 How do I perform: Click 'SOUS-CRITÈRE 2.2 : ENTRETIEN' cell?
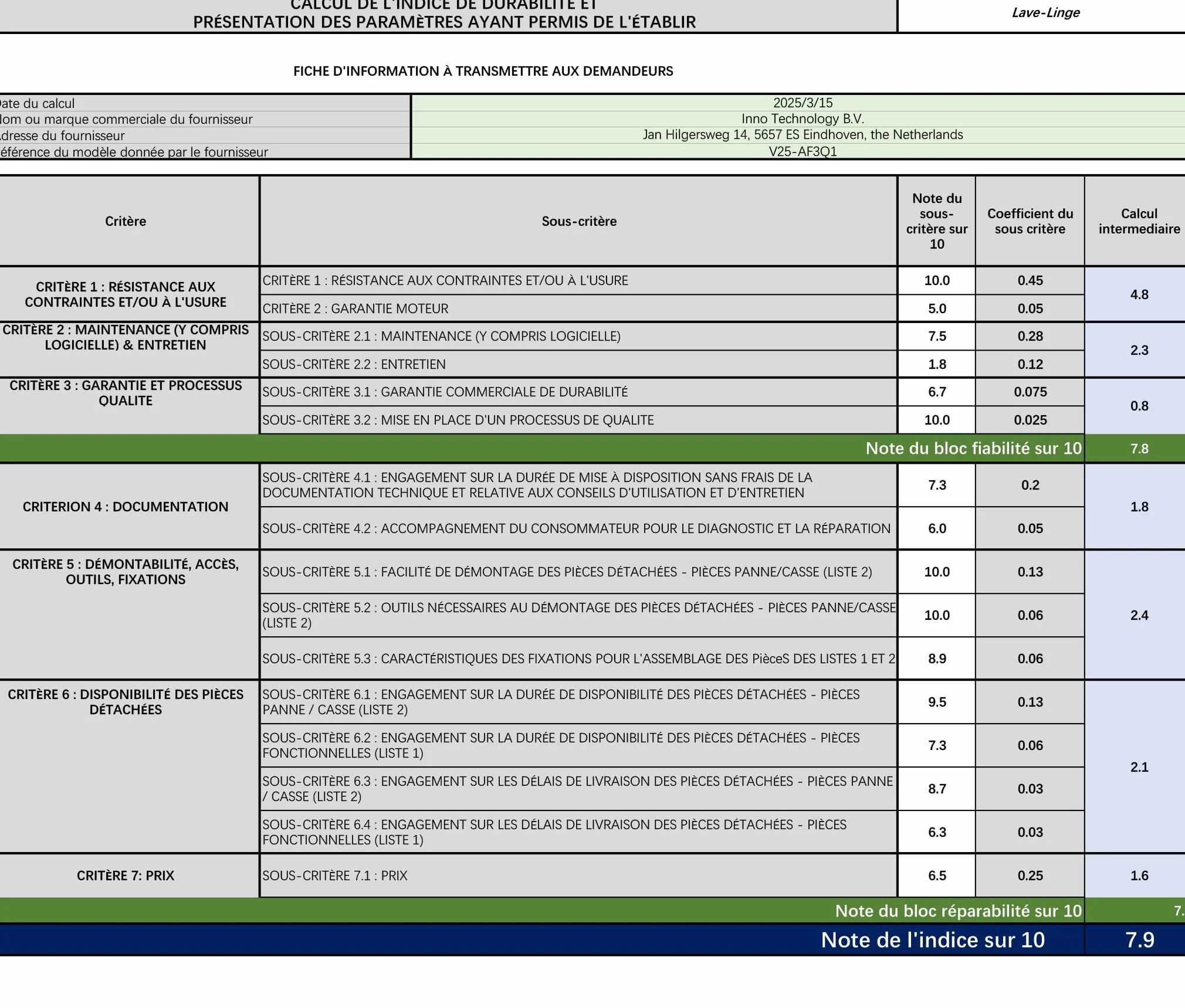pyautogui.click(x=578, y=364)
